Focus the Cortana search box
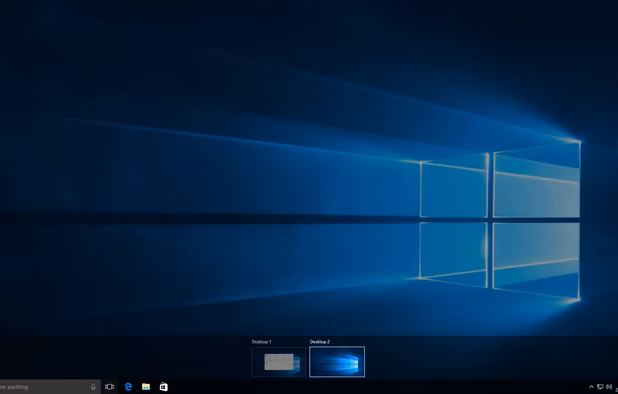This screenshot has height=394, width=618. [50, 387]
